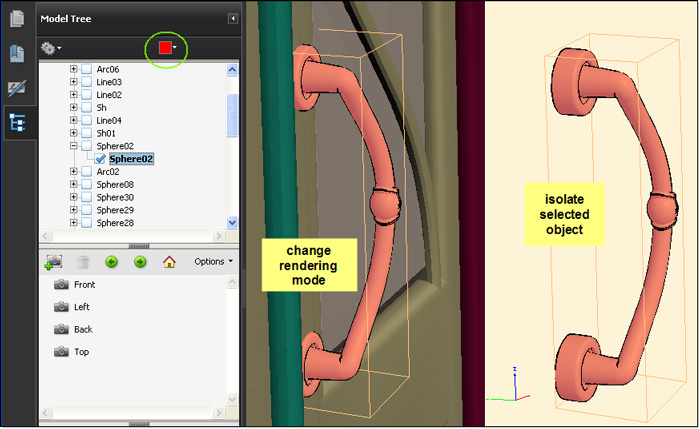Click the delete view trash icon
This screenshot has width=700, height=429.
tap(84, 262)
